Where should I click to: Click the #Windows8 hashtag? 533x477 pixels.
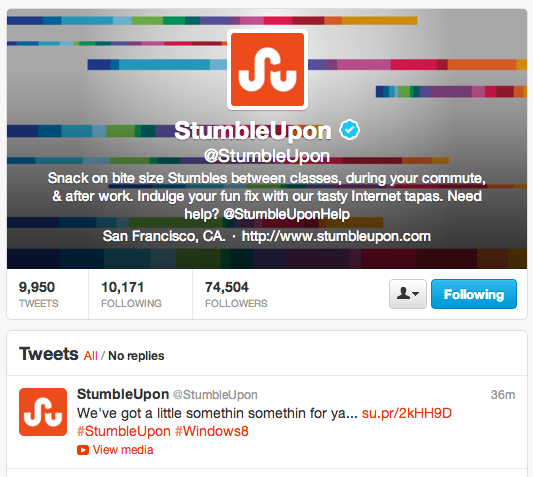[x=212, y=431]
